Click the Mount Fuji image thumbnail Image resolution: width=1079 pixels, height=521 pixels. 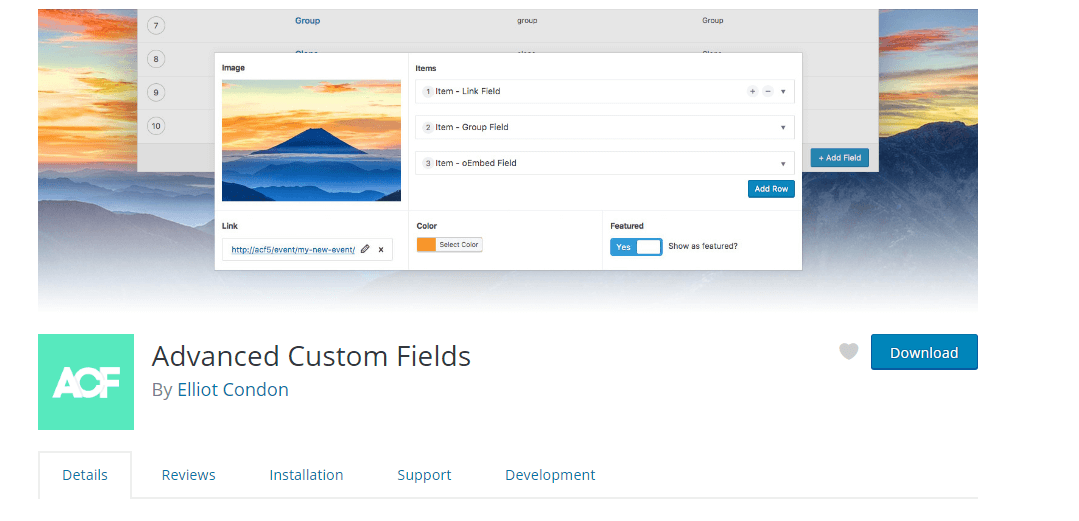(x=311, y=140)
